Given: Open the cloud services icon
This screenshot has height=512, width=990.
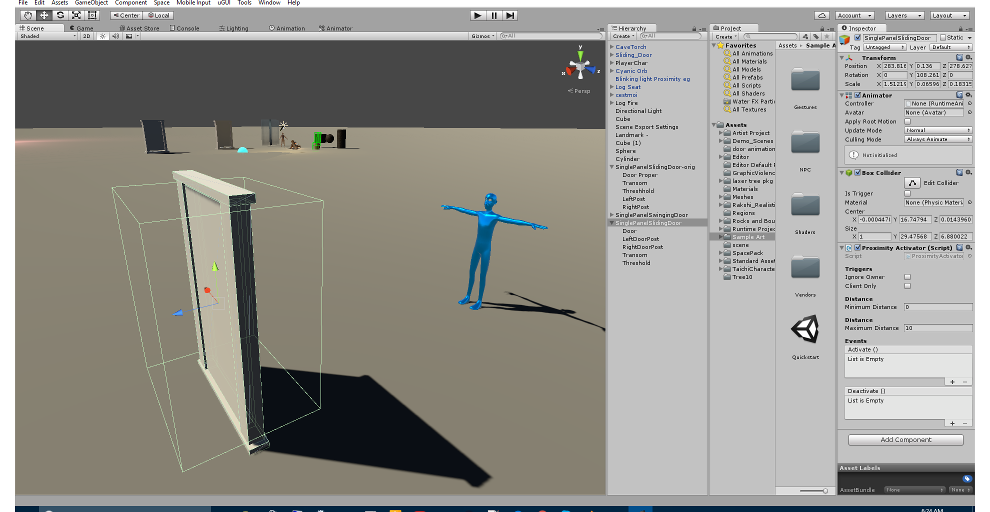Looking at the screenshot, I should click(x=821, y=15).
